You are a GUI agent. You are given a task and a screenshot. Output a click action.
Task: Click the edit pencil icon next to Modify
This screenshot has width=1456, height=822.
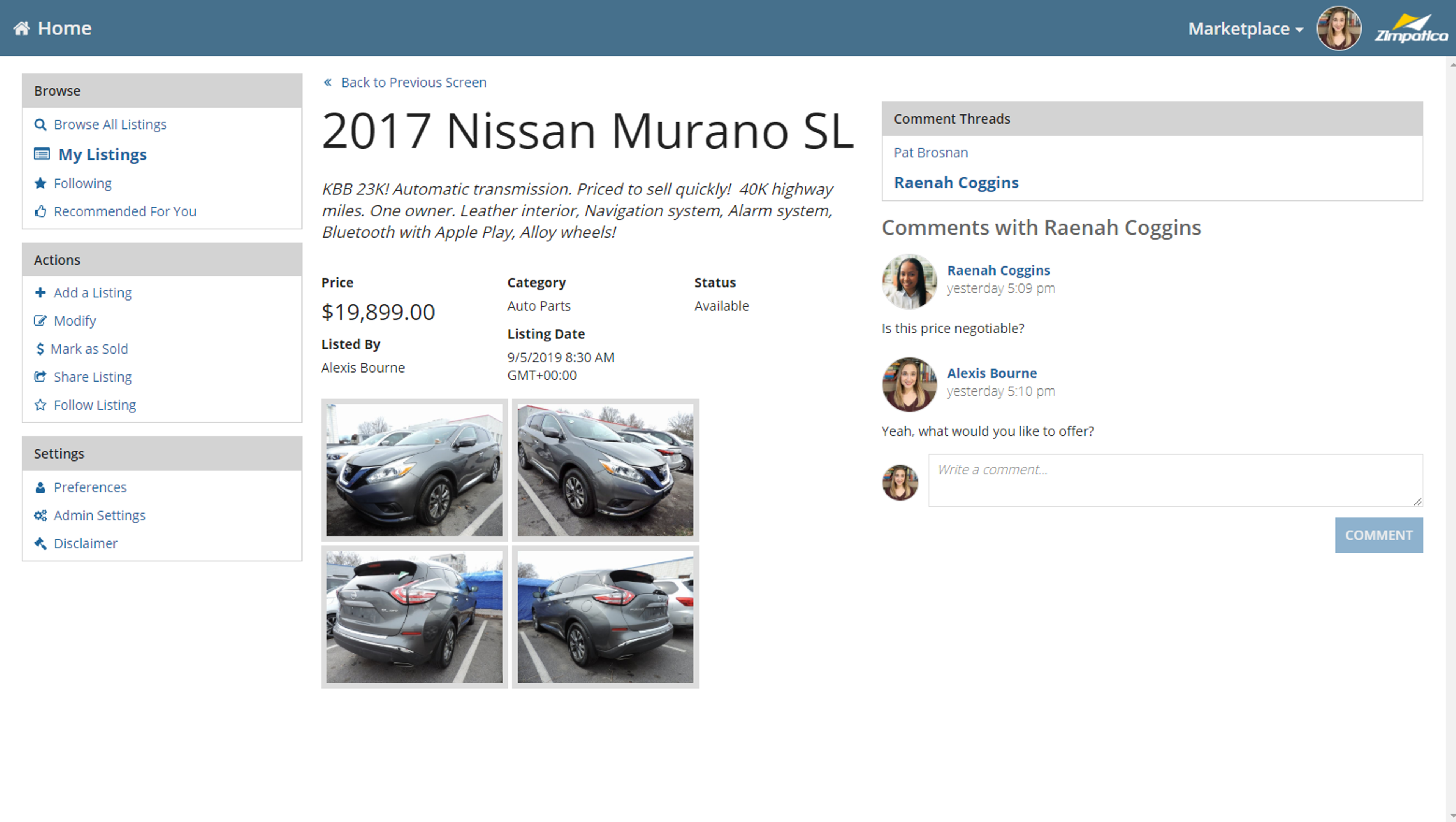40,321
